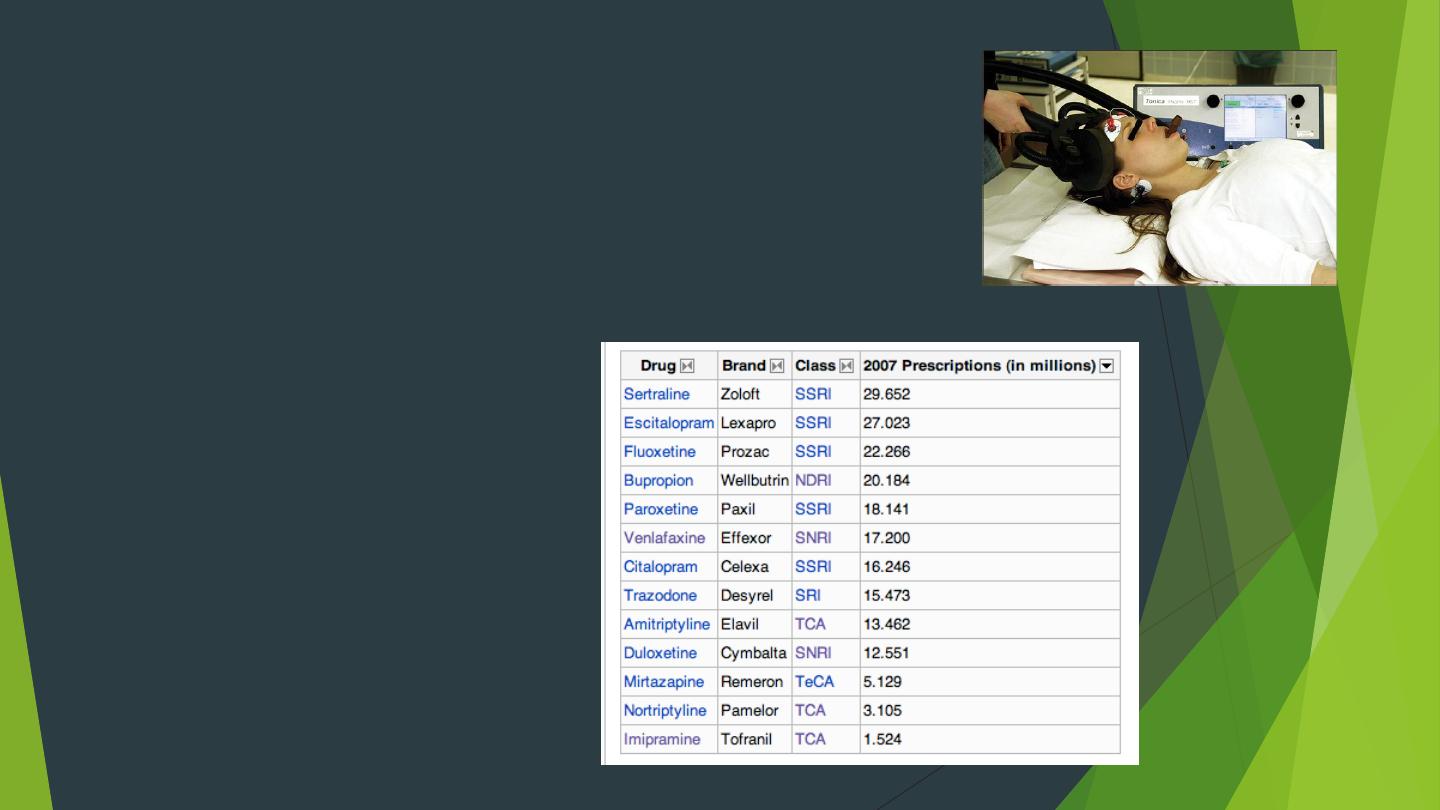Click the 1.524 prescriptions value

883,740
